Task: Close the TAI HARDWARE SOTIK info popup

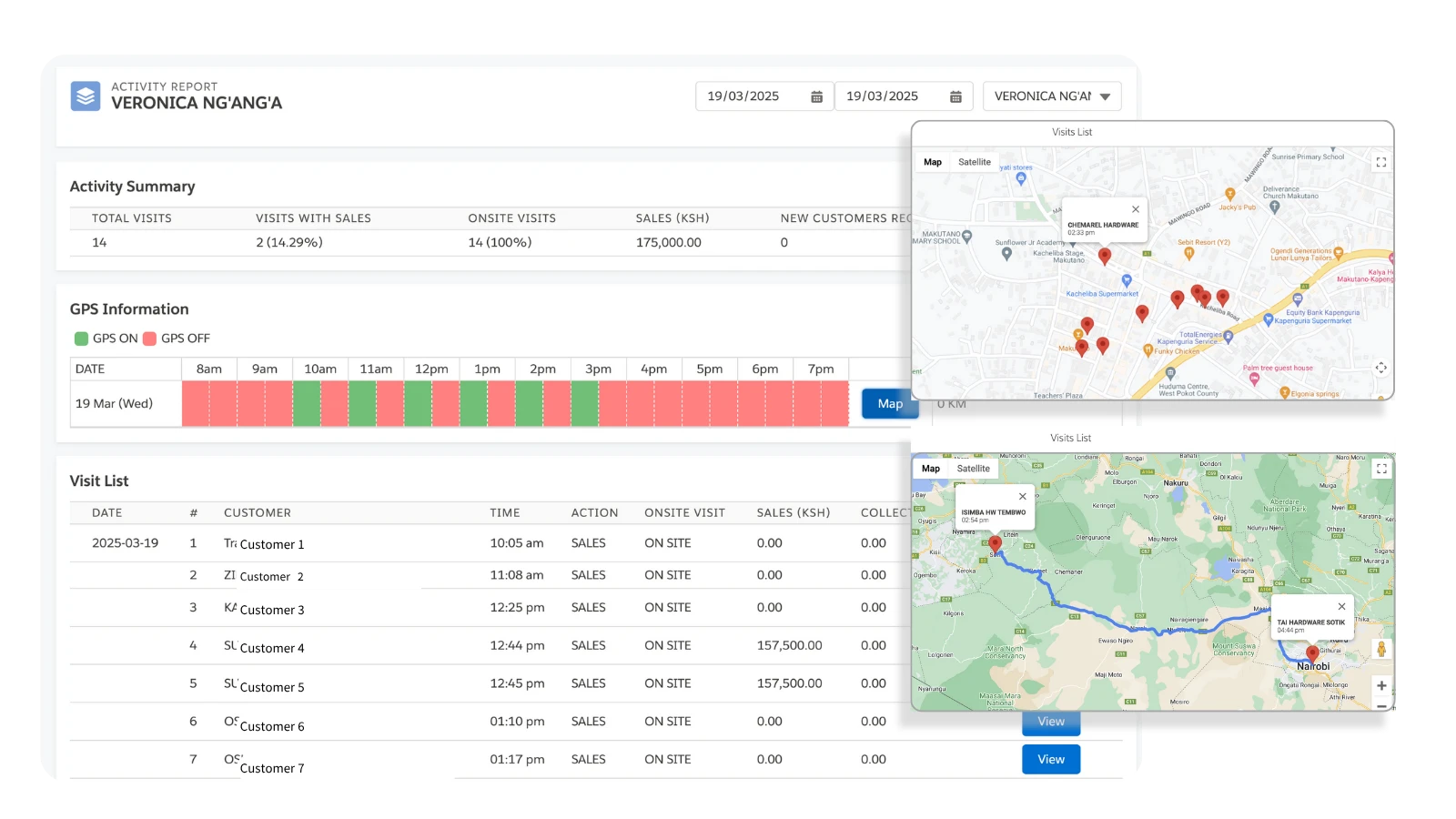Action: coord(1340,606)
